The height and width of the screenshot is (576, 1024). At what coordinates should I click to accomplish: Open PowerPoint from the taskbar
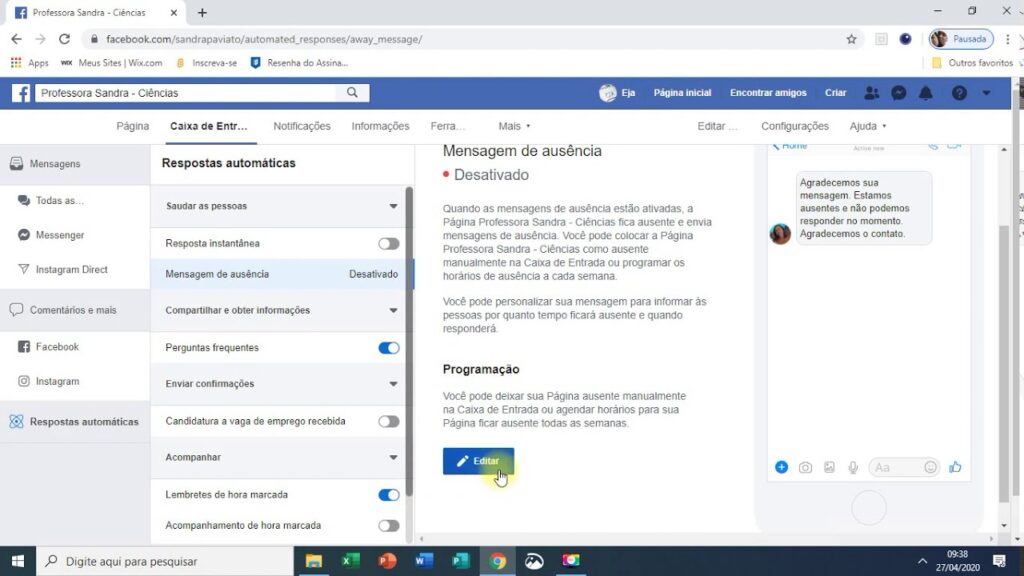(387, 561)
